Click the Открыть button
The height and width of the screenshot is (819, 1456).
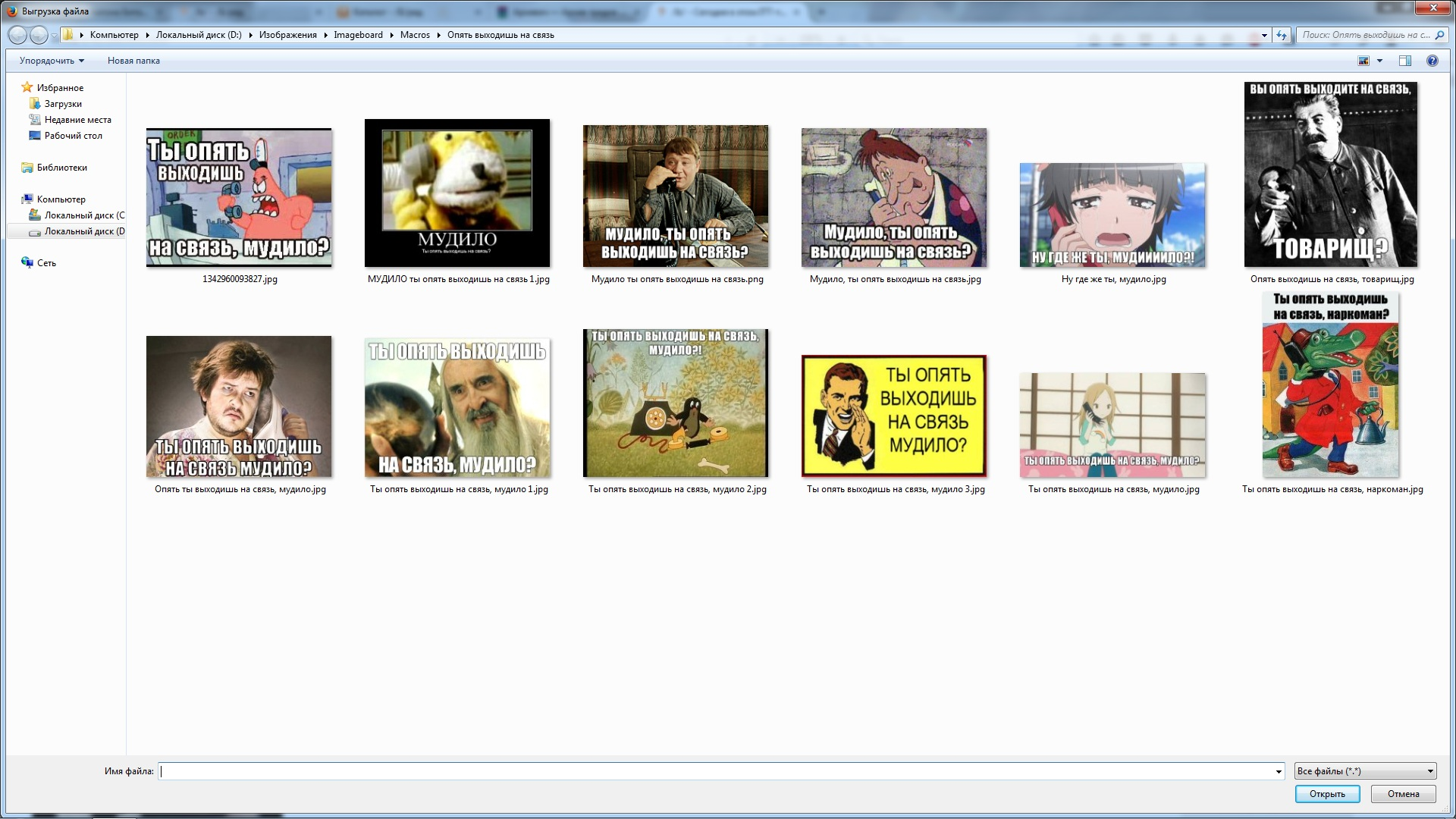coord(1327,794)
